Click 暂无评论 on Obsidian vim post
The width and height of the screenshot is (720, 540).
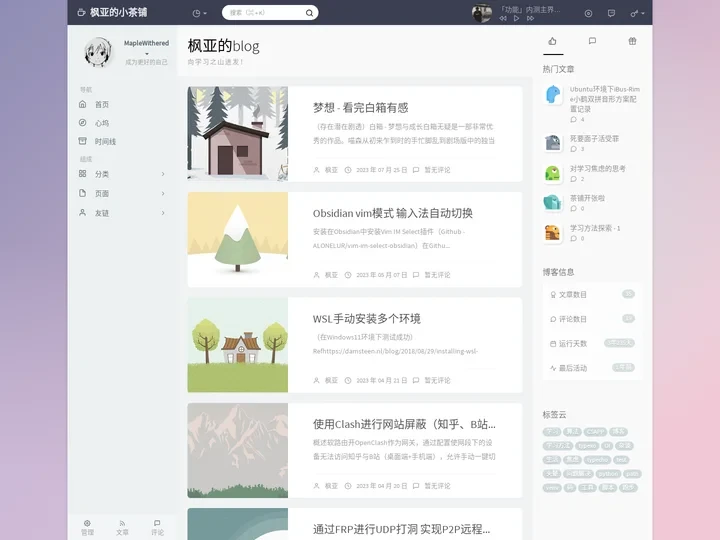point(437,275)
